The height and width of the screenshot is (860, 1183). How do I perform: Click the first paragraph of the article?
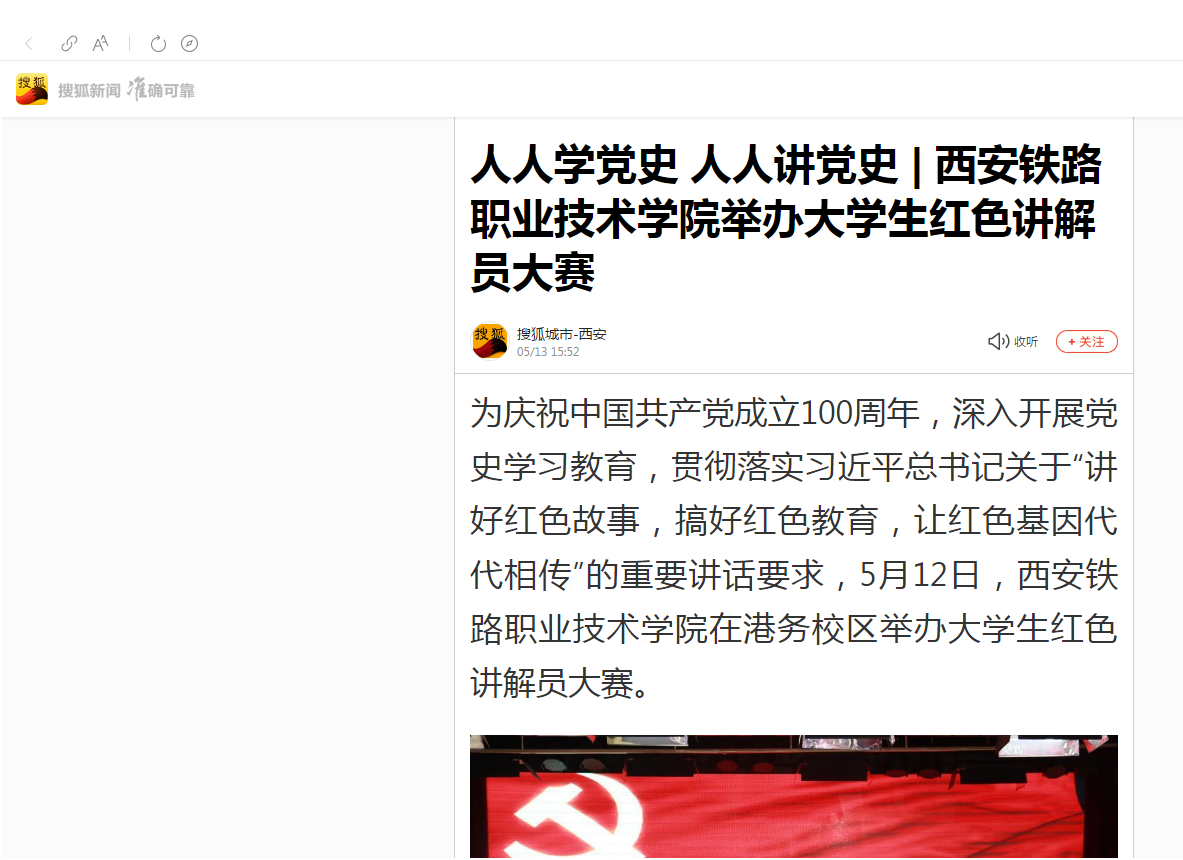tap(794, 548)
